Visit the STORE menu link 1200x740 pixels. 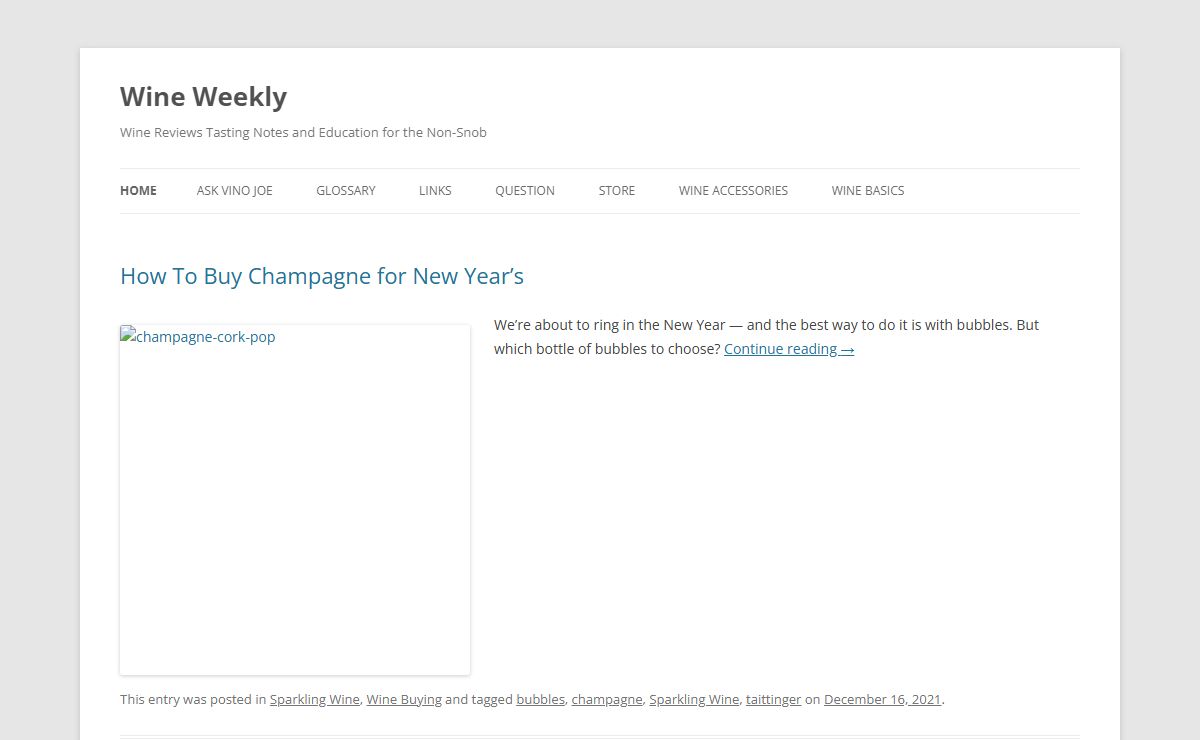(617, 191)
